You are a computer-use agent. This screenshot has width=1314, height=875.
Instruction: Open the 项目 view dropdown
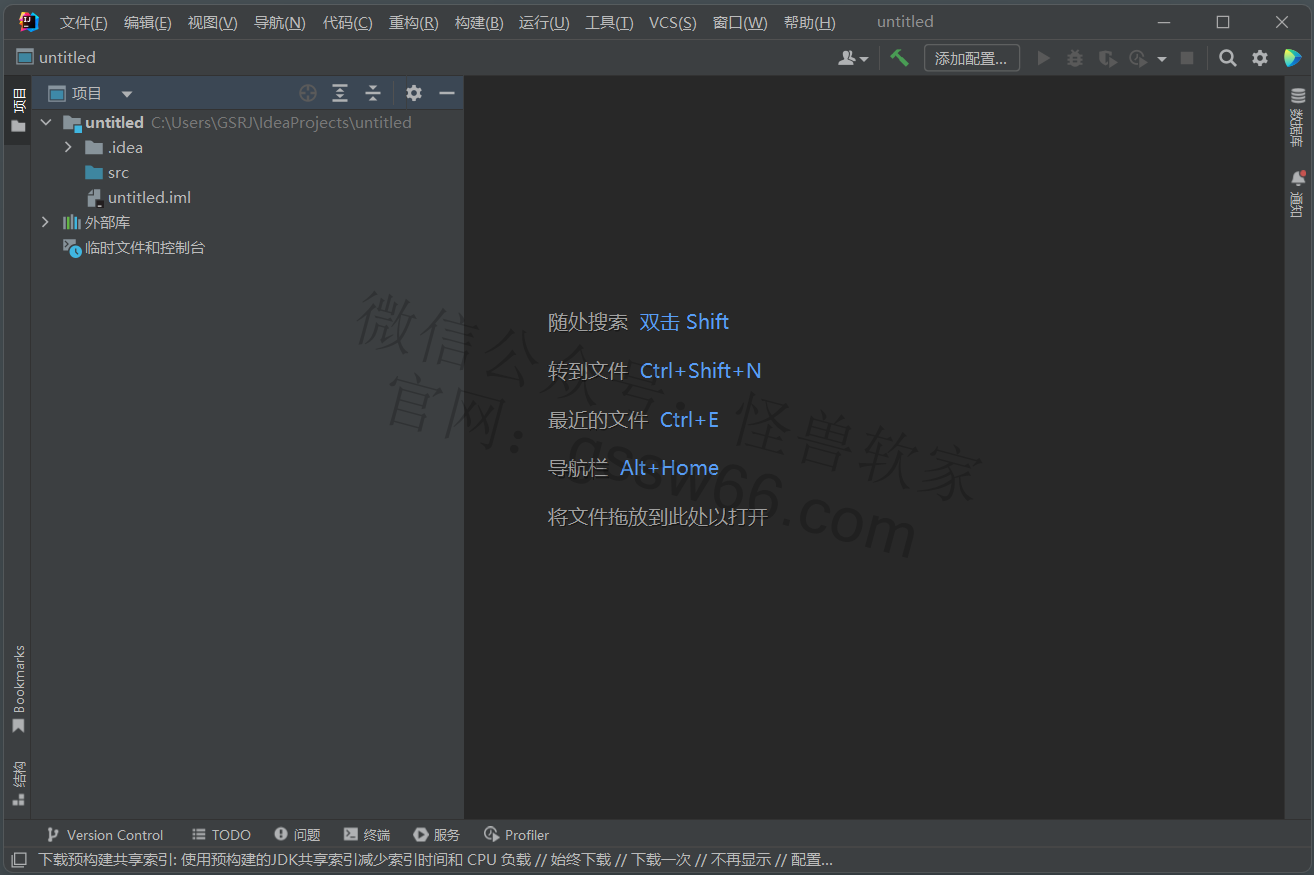pos(127,94)
